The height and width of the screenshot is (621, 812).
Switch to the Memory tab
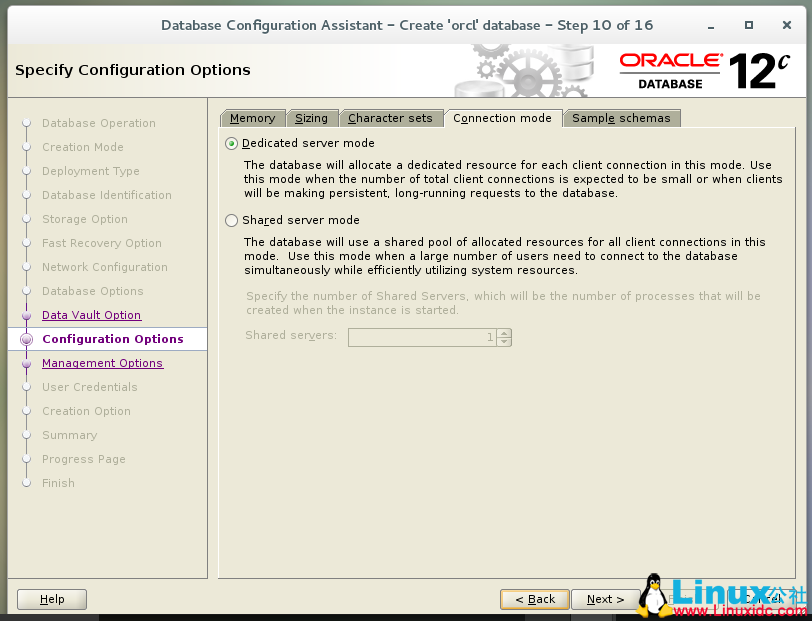[x=252, y=118]
